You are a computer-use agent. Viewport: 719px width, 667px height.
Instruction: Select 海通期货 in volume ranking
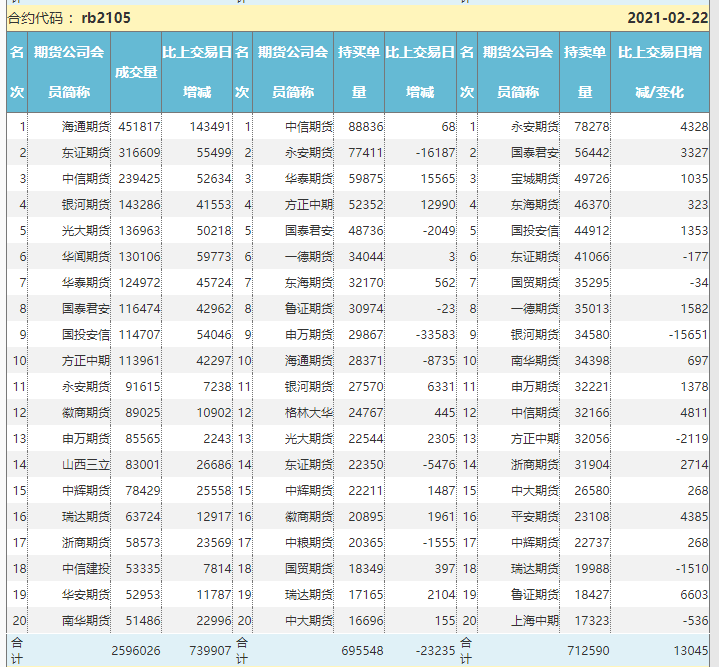(x=86, y=127)
